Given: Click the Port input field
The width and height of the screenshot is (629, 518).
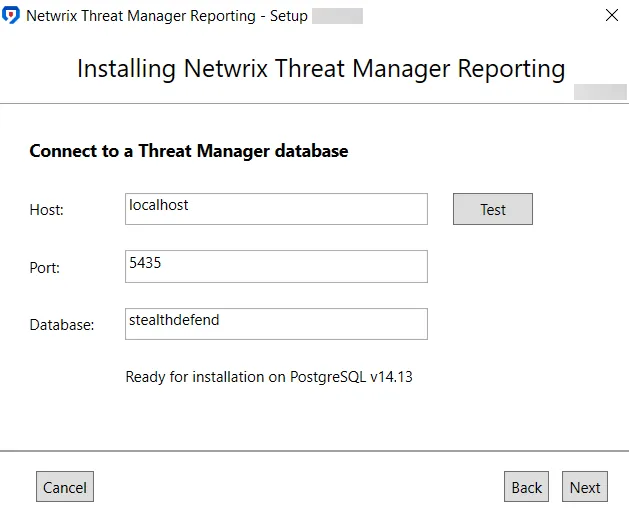Looking at the screenshot, I should click(x=276, y=266).
